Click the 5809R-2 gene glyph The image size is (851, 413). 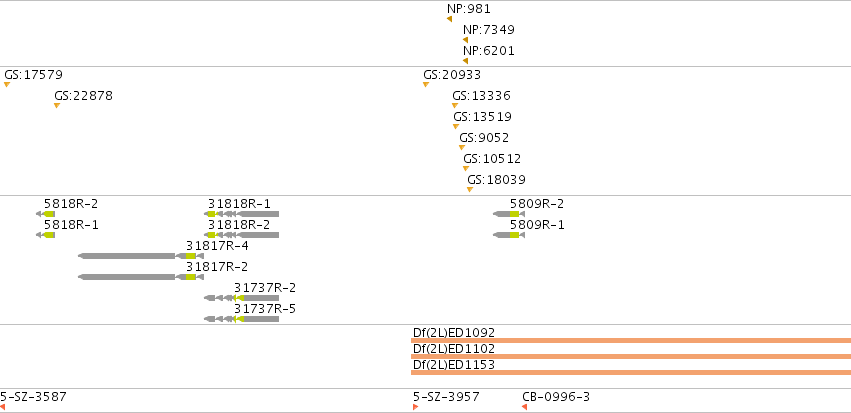(x=509, y=214)
